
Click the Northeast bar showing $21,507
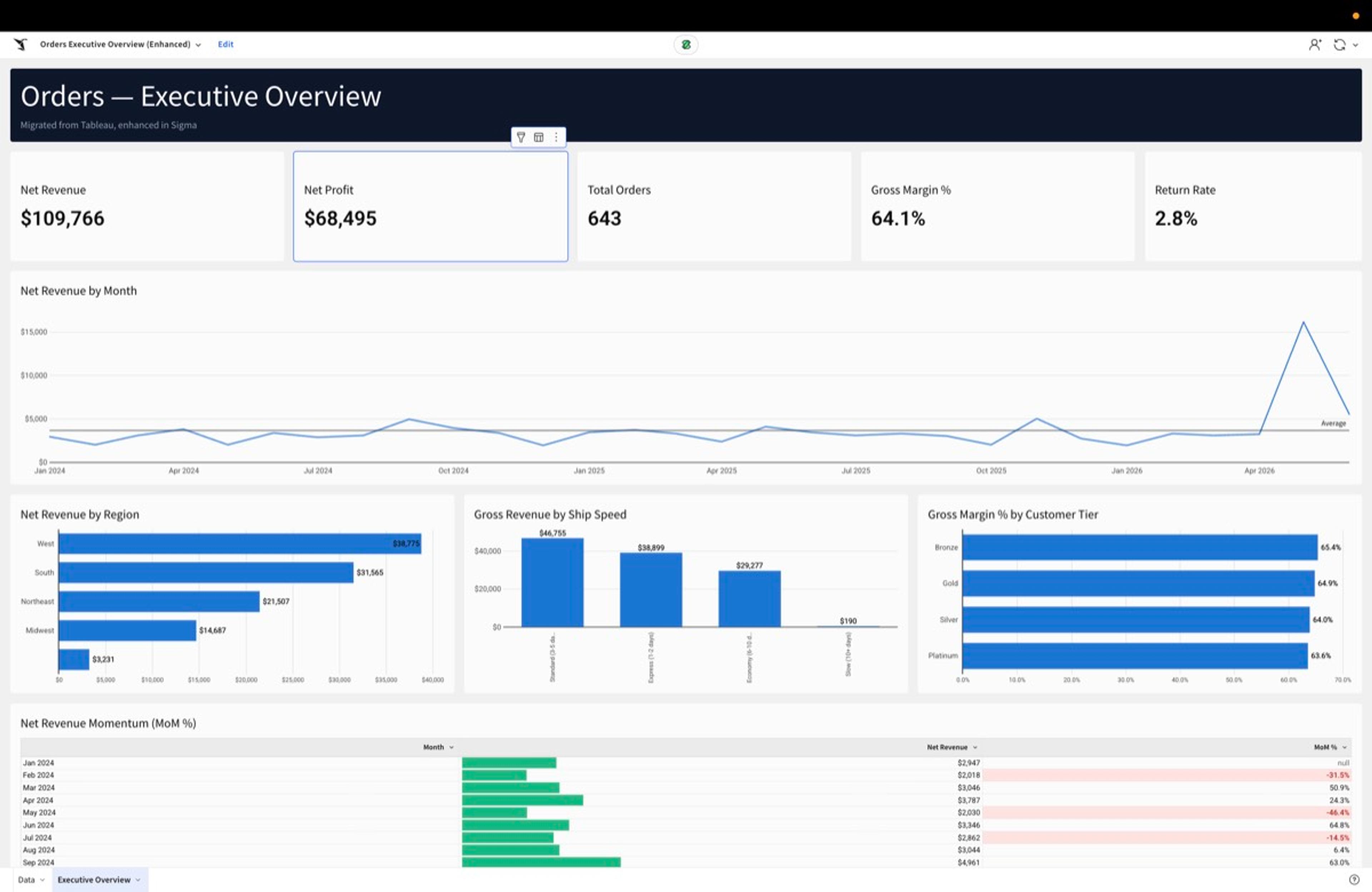pos(159,601)
